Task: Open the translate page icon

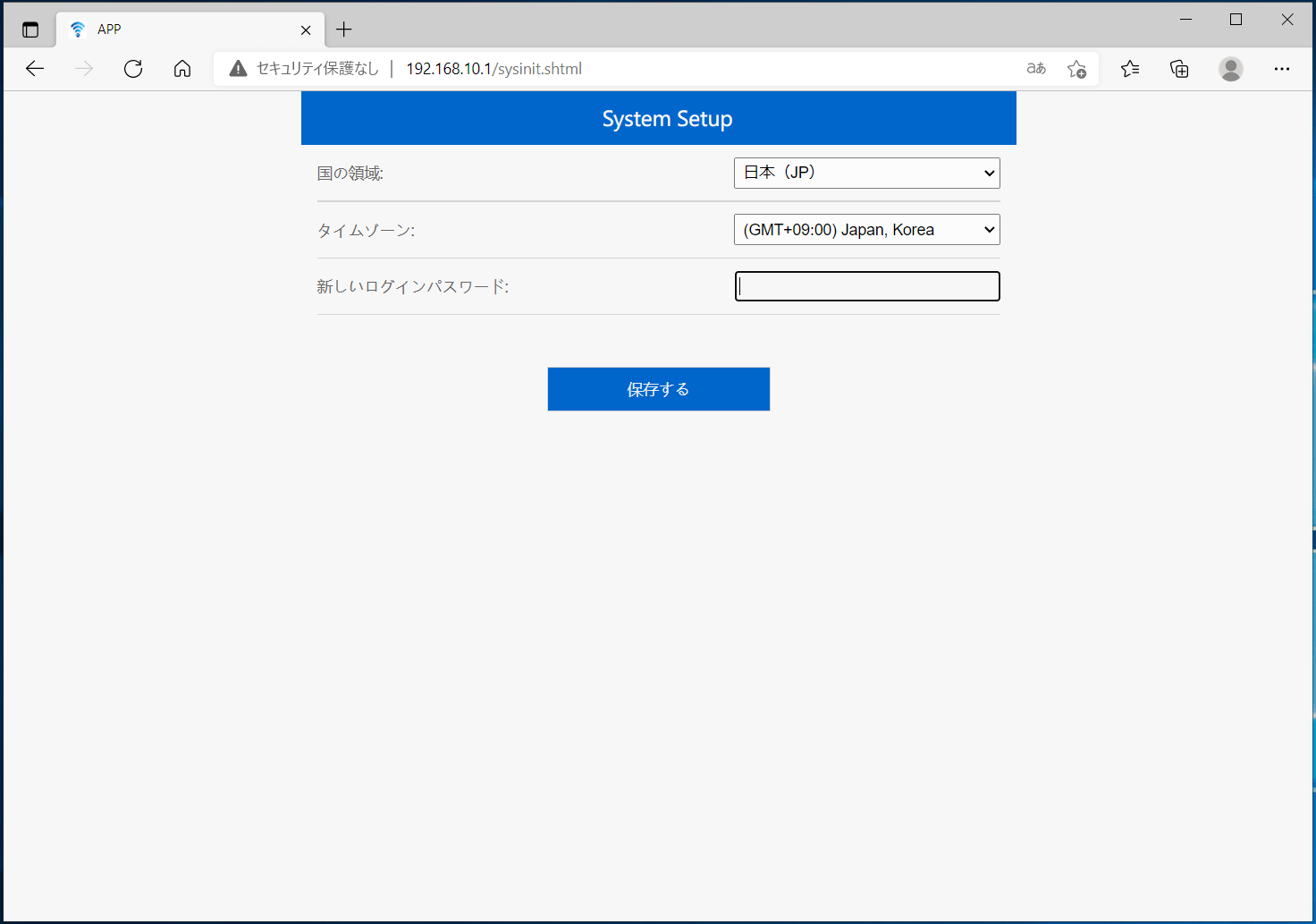Action: pyautogui.click(x=1036, y=69)
